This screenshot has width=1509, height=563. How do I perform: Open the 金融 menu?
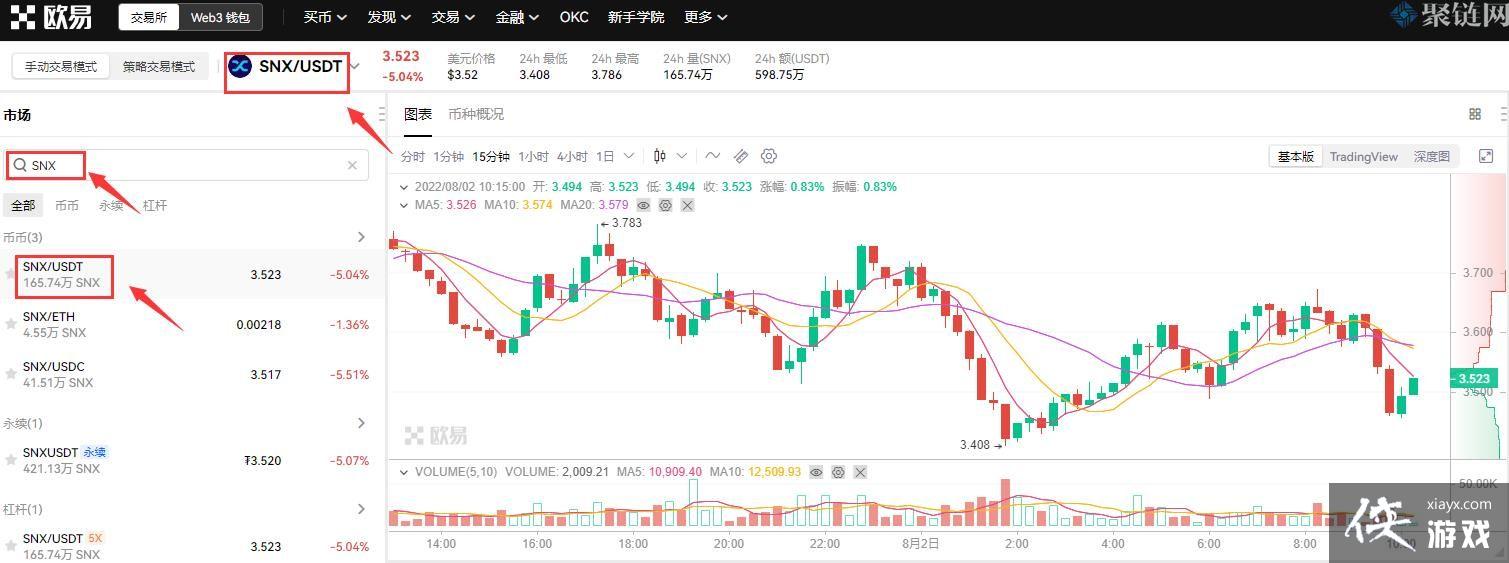point(517,17)
